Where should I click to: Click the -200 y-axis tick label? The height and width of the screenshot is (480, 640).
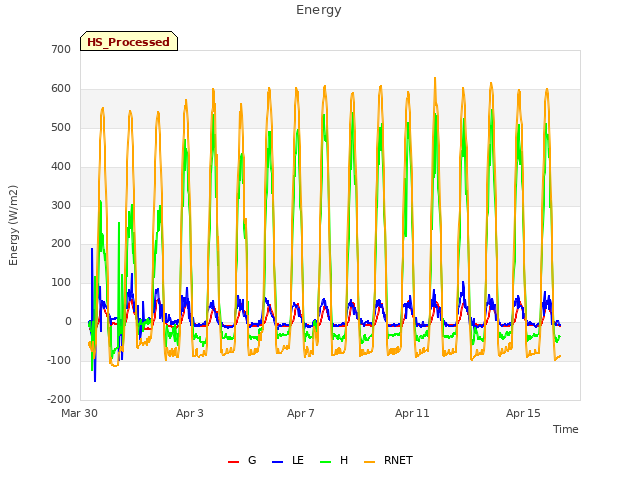[x=59, y=399]
